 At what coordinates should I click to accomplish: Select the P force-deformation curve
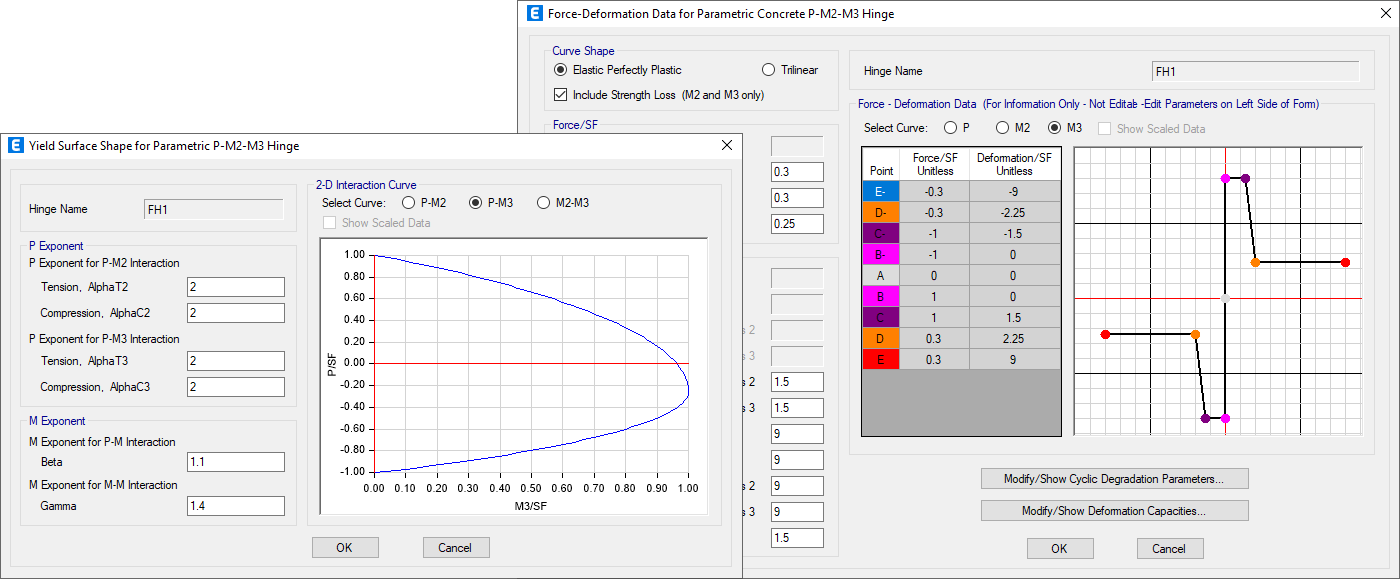pyautogui.click(x=949, y=128)
